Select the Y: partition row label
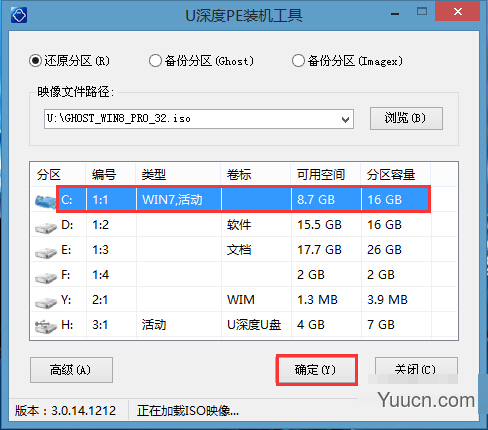This screenshot has height=430, width=488. click(x=66, y=300)
